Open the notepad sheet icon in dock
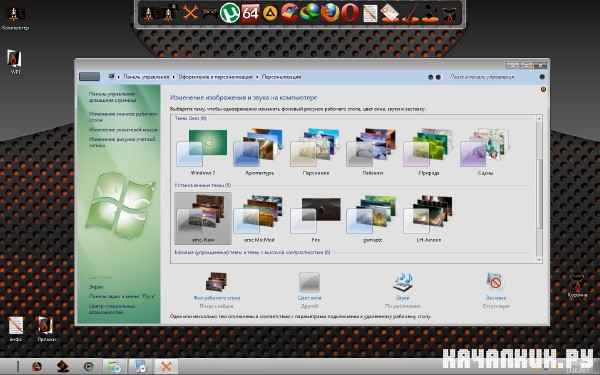Image resolution: width=600 pixels, height=375 pixels. [370, 14]
